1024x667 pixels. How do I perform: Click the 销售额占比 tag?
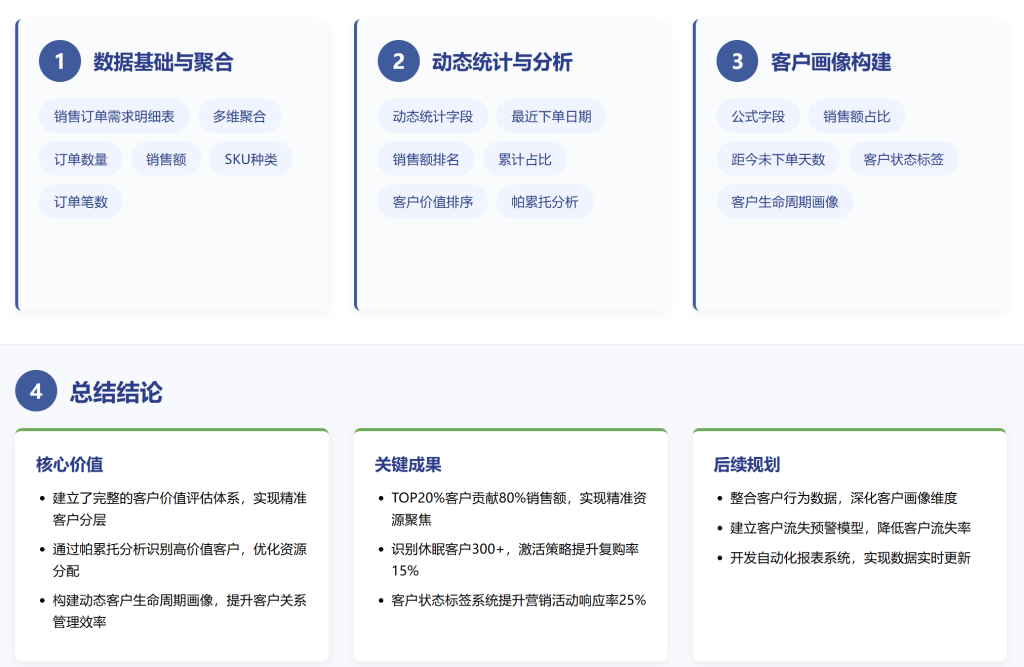click(x=857, y=116)
